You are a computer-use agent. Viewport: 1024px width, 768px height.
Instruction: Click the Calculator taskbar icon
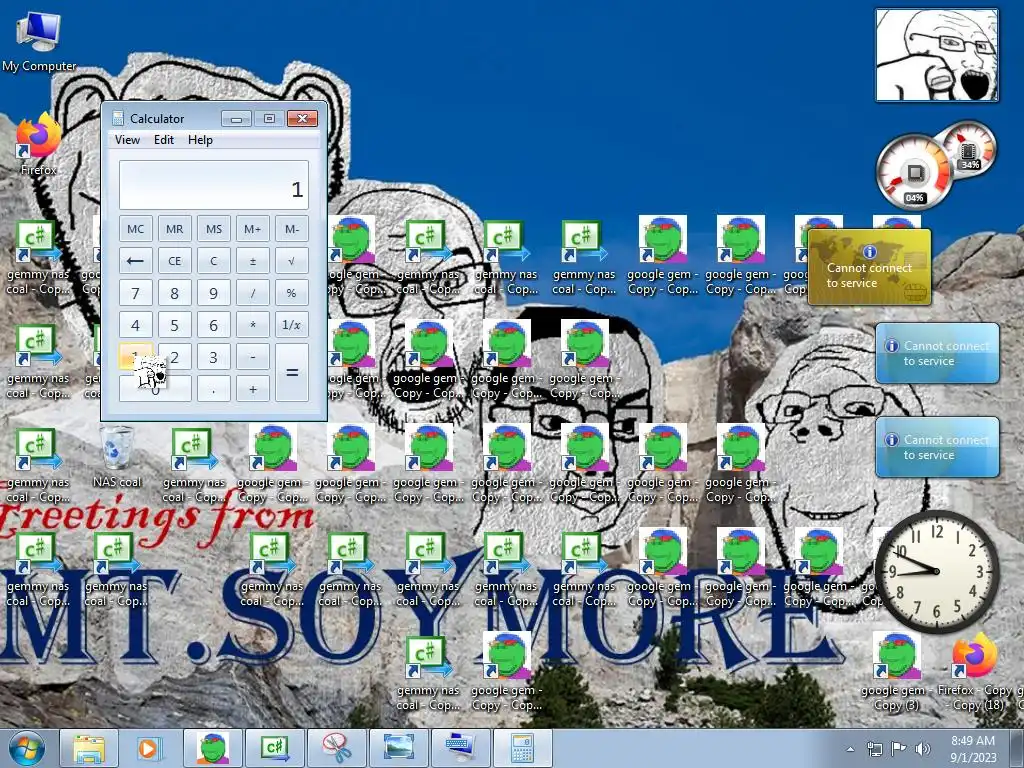click(x=522, y=748)
